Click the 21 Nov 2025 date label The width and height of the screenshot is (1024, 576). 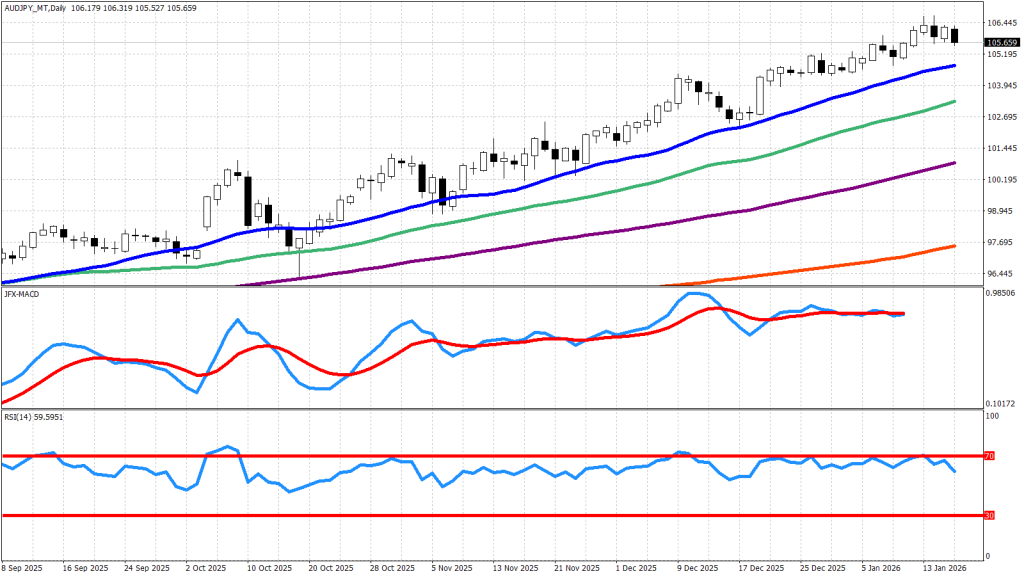555,566
